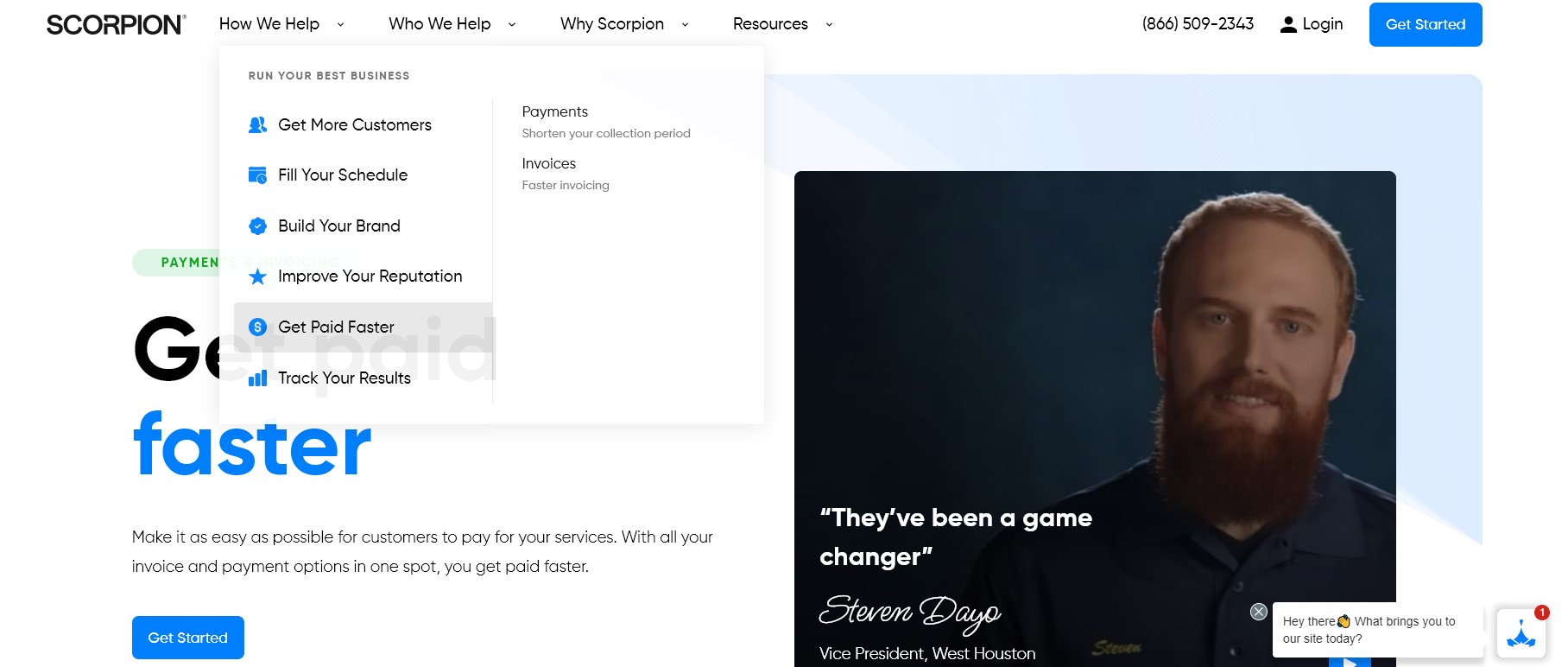Screen dimensions: 1568x667
Task: Click the Fill Your Schedule calendar icon
Action: click(257, 175)
